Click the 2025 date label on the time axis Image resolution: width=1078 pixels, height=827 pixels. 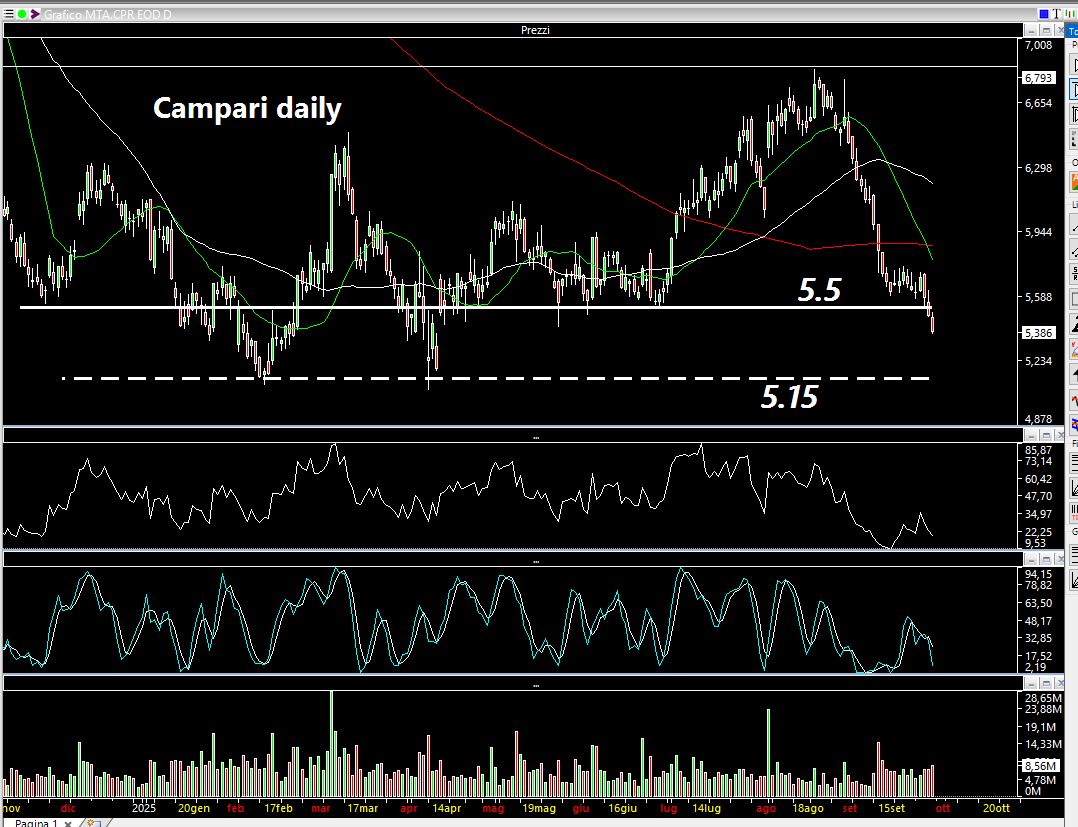[x=144, y=808]
